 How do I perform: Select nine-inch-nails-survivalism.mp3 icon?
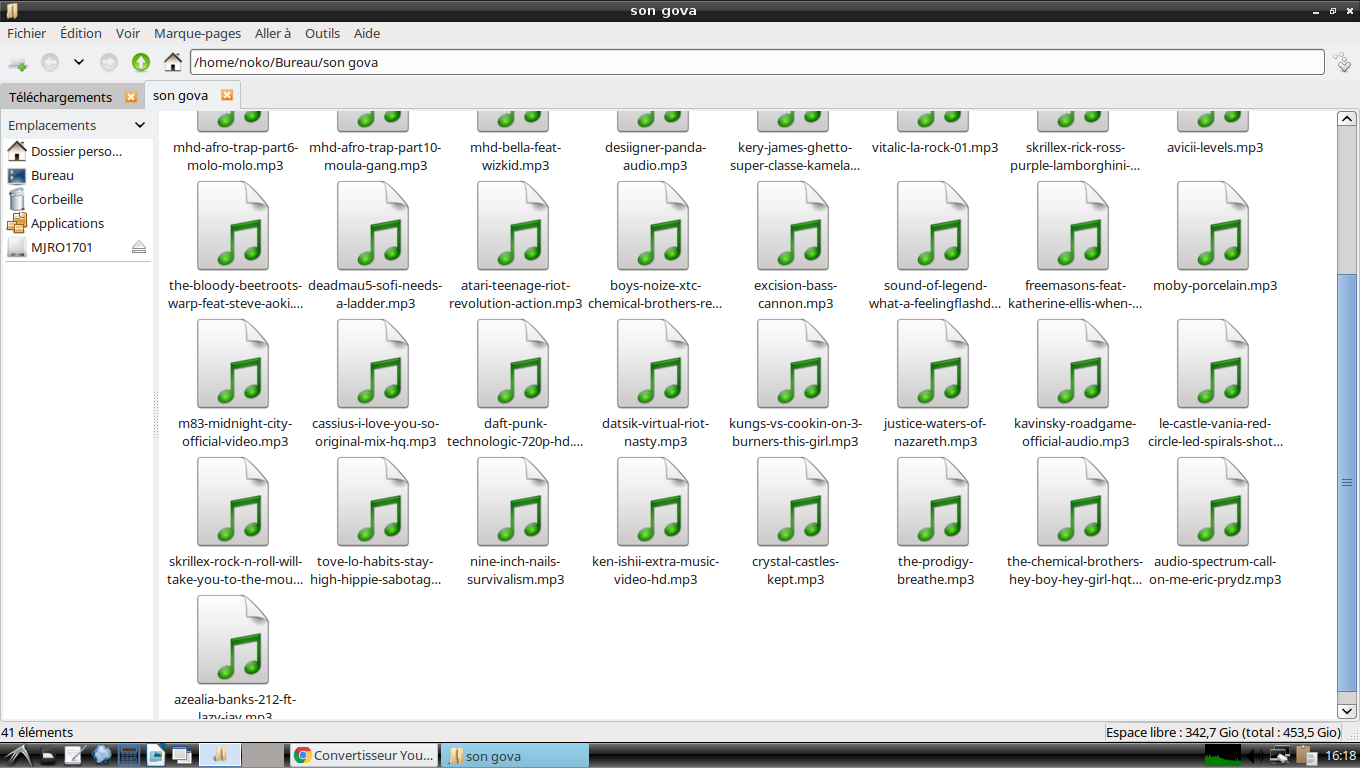pyautogui.click(x=515, y=502)
